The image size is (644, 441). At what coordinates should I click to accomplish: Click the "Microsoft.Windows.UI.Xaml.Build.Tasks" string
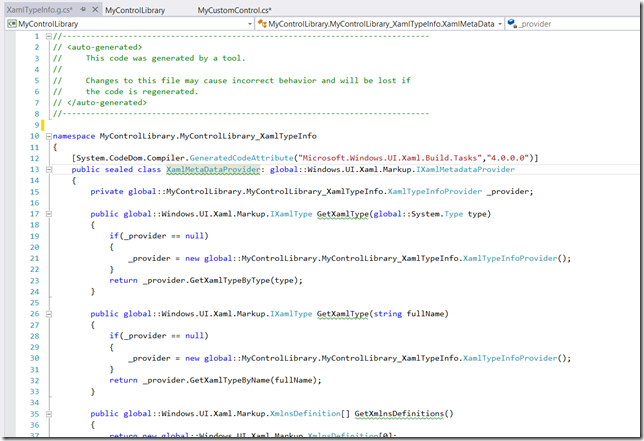390,158
